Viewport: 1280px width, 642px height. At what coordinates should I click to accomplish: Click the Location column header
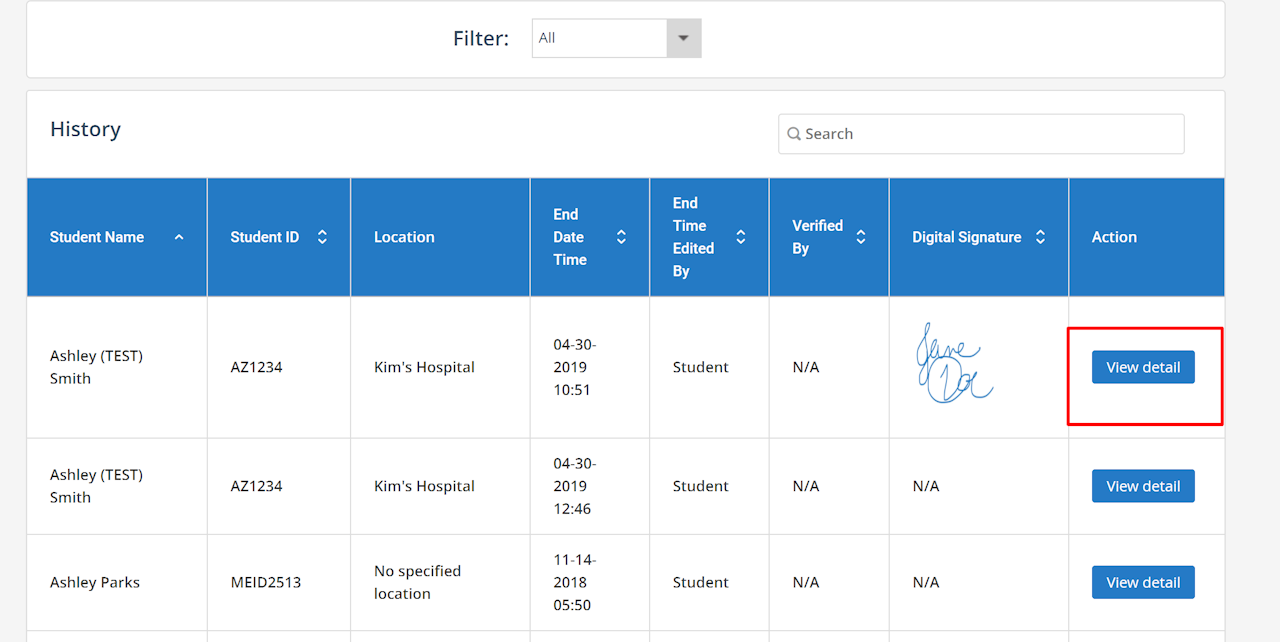404,237
